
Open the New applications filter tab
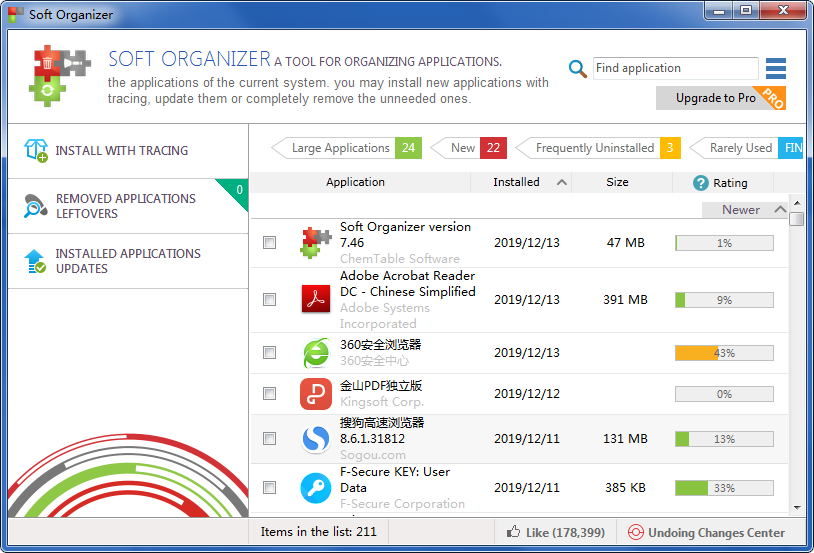(469, 148)
